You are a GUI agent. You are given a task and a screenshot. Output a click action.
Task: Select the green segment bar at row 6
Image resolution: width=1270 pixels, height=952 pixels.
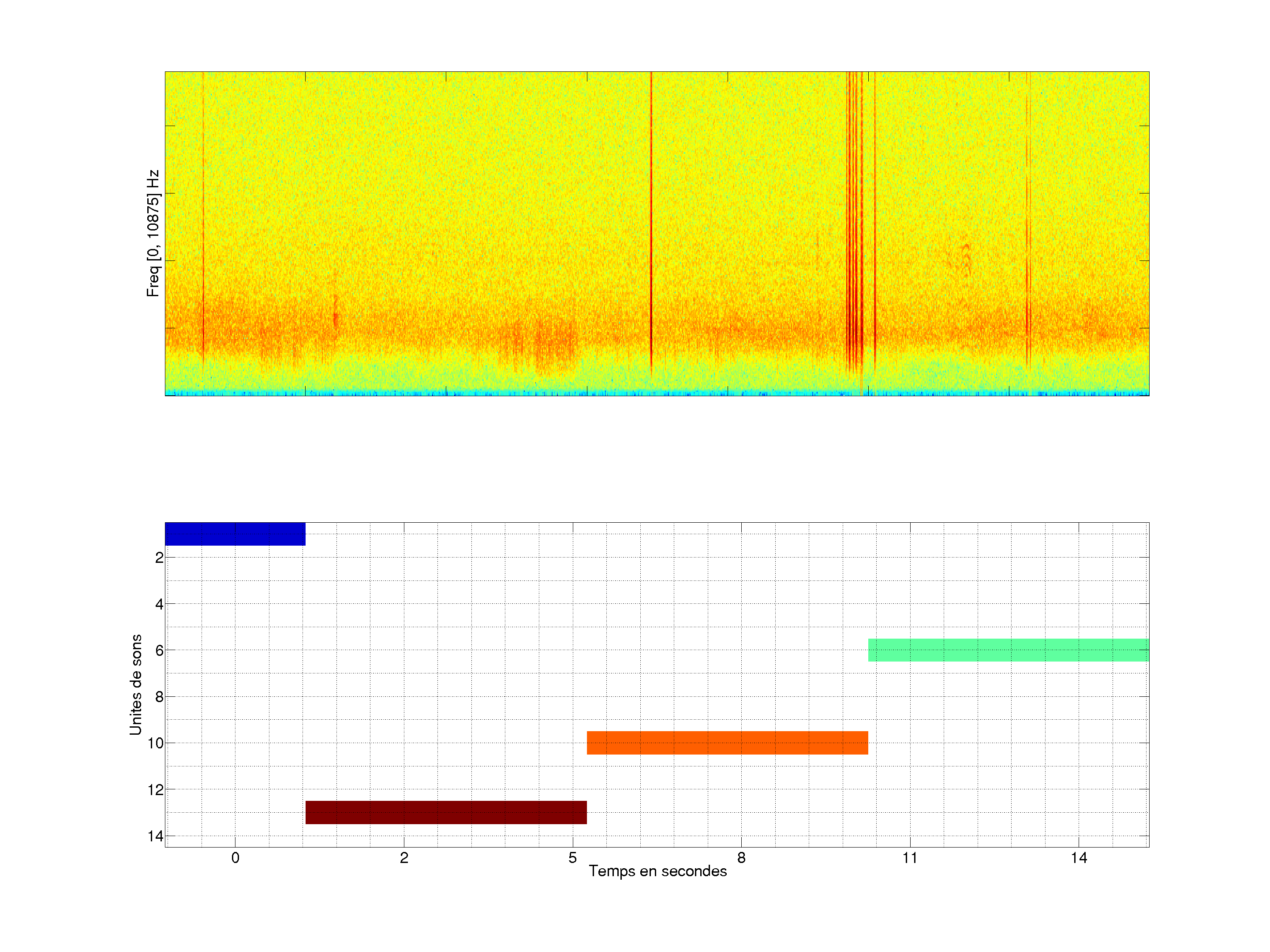tap(1008, 650)
